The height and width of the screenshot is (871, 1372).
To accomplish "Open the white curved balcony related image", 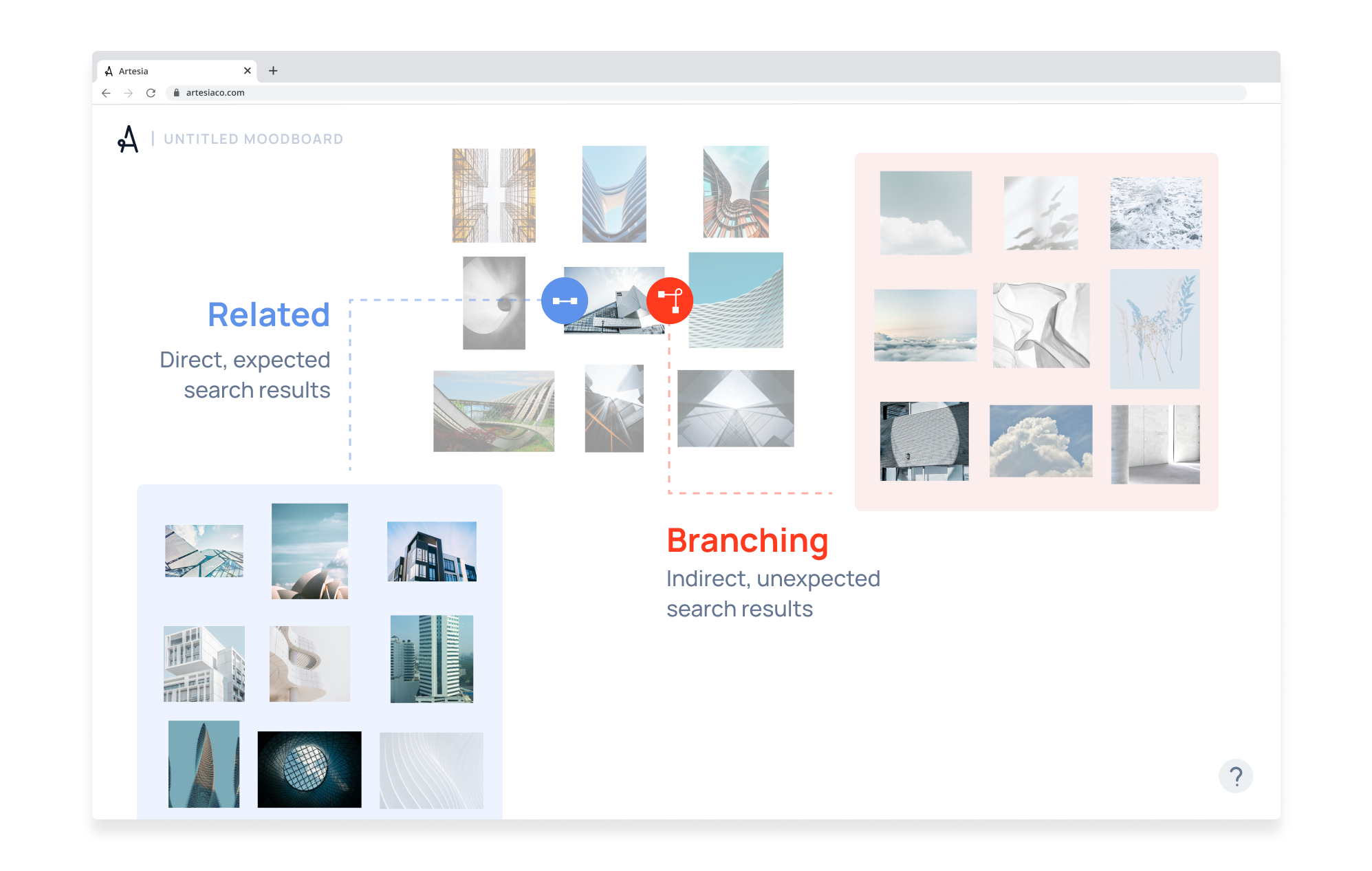I will (309, 664).
